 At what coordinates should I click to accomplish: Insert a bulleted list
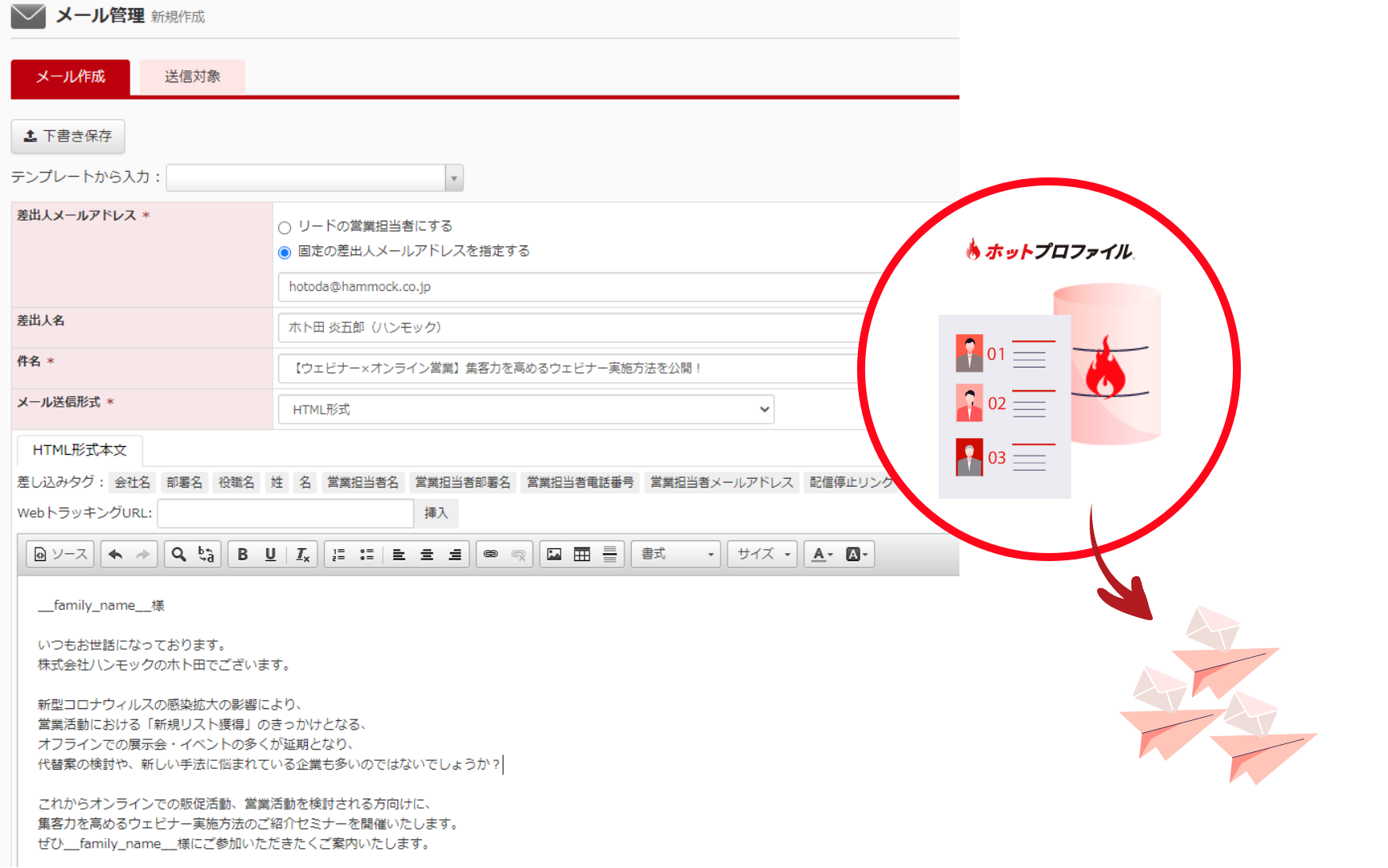click(x=367, y=554)
